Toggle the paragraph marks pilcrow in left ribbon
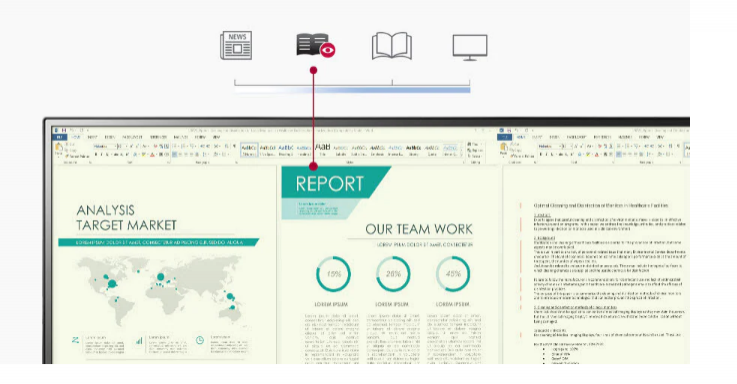Image resolution: width=737 pixels, height=384 pixels. pos(234,146)
